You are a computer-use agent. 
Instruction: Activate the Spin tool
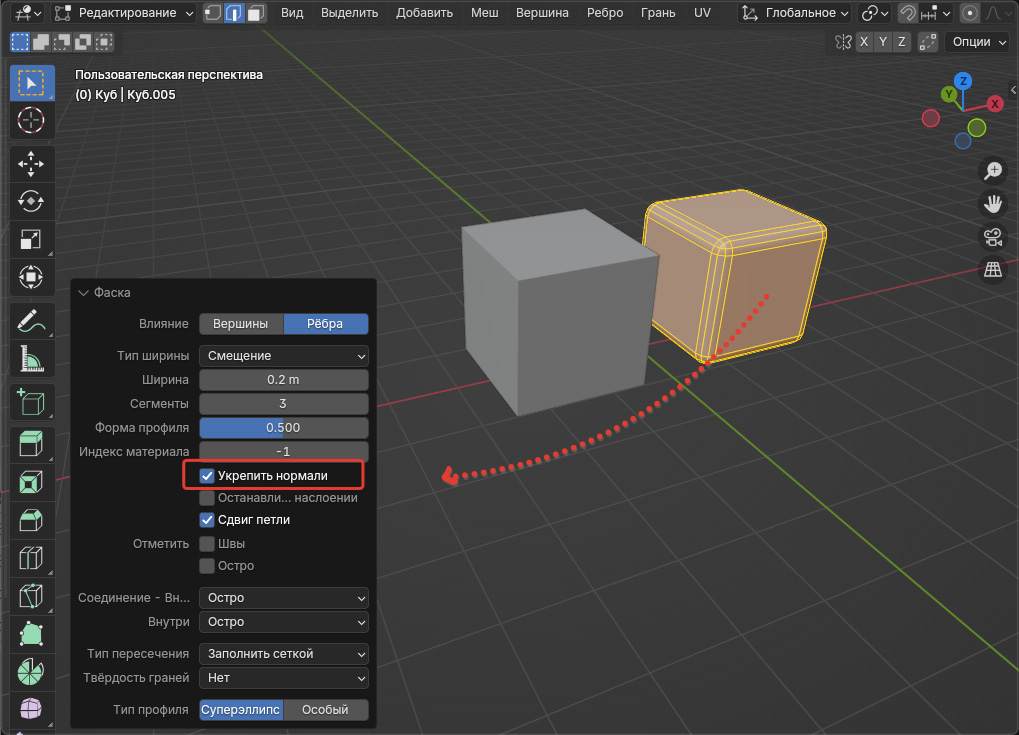click(31, 671)
